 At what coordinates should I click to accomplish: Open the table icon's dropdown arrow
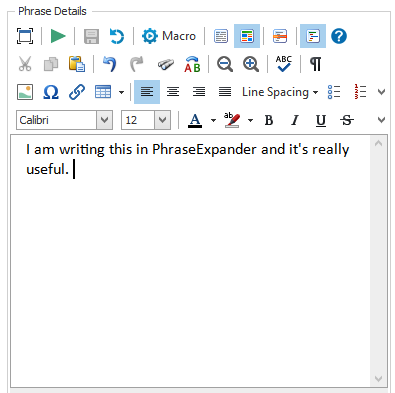click(x=122, y=92)
